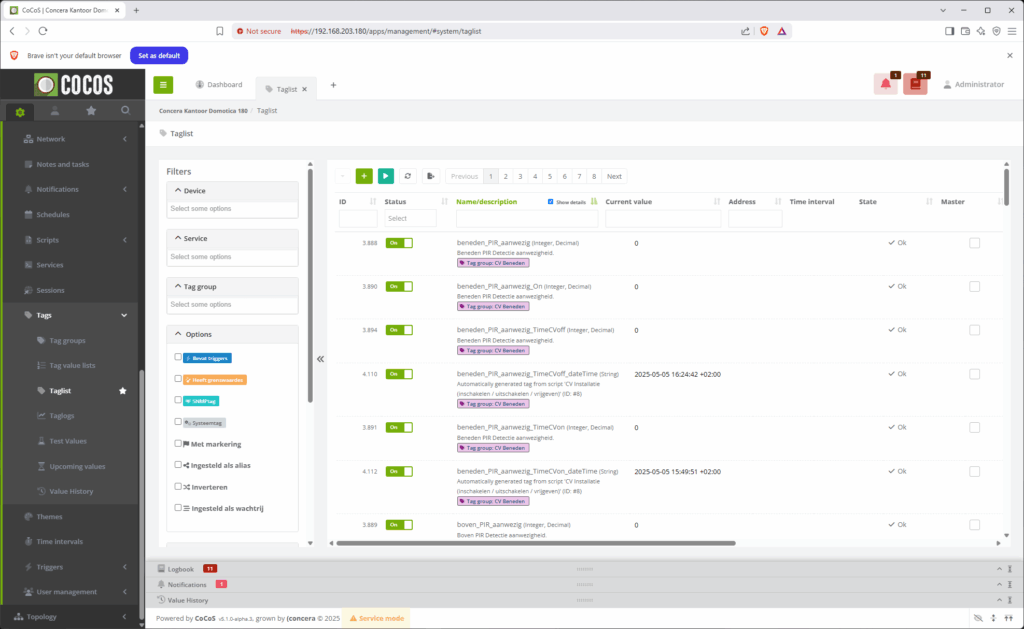Check the Systeemtag filter checkbox
Viewport: 1024px width, 629px height.
point(178,422)
